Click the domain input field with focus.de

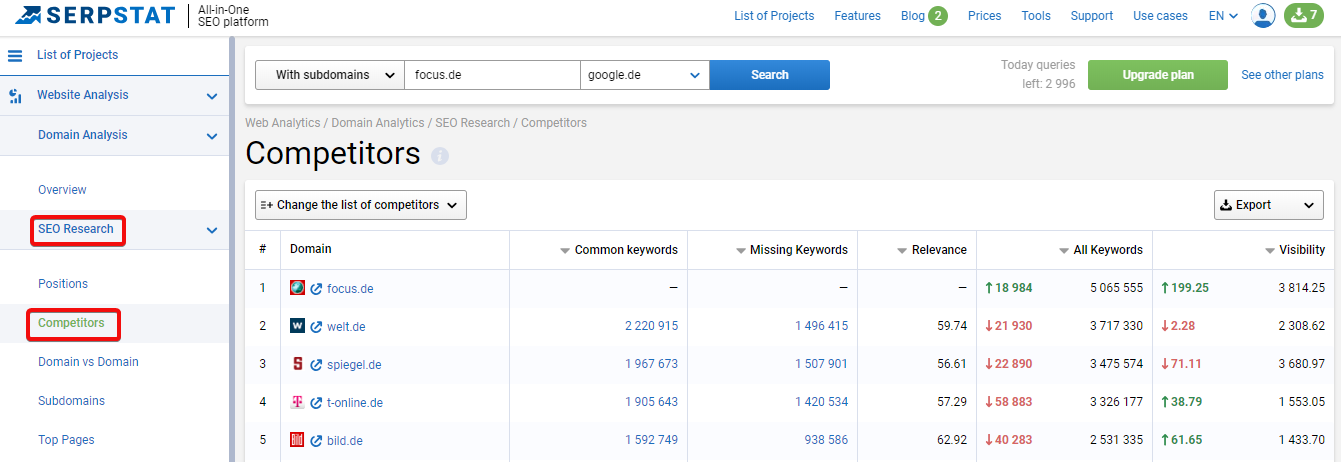pos(493,75)
